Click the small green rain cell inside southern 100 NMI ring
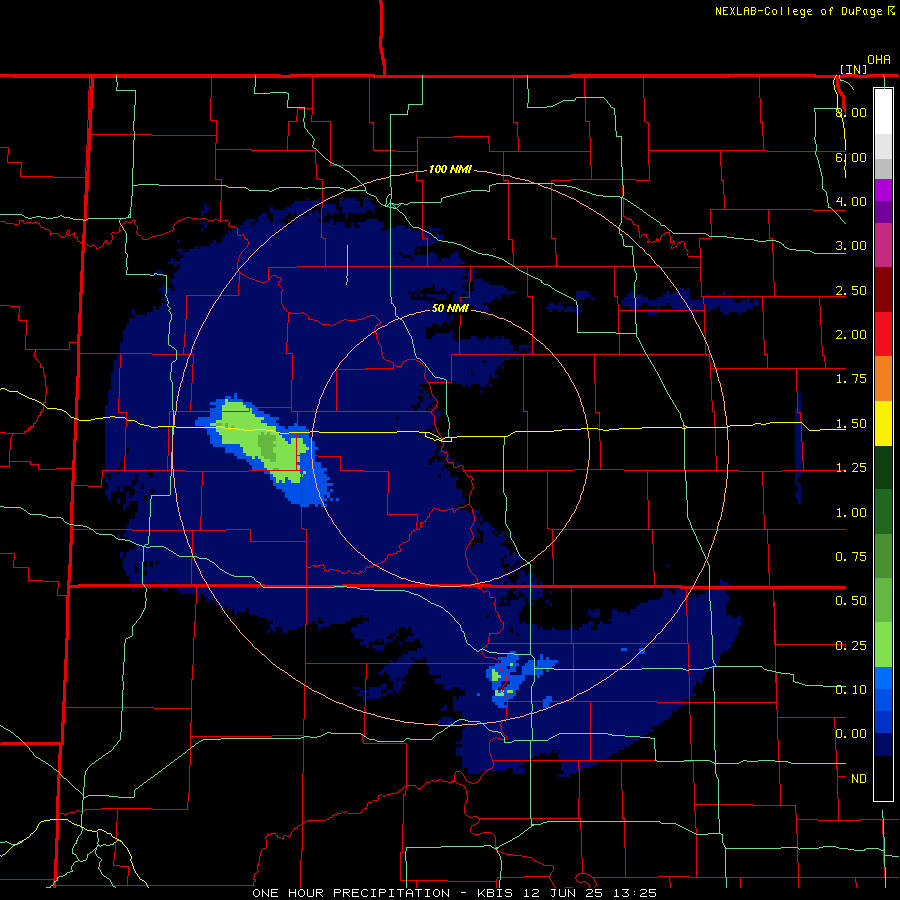Screen dimensions: 900x900 pos(497,675)
